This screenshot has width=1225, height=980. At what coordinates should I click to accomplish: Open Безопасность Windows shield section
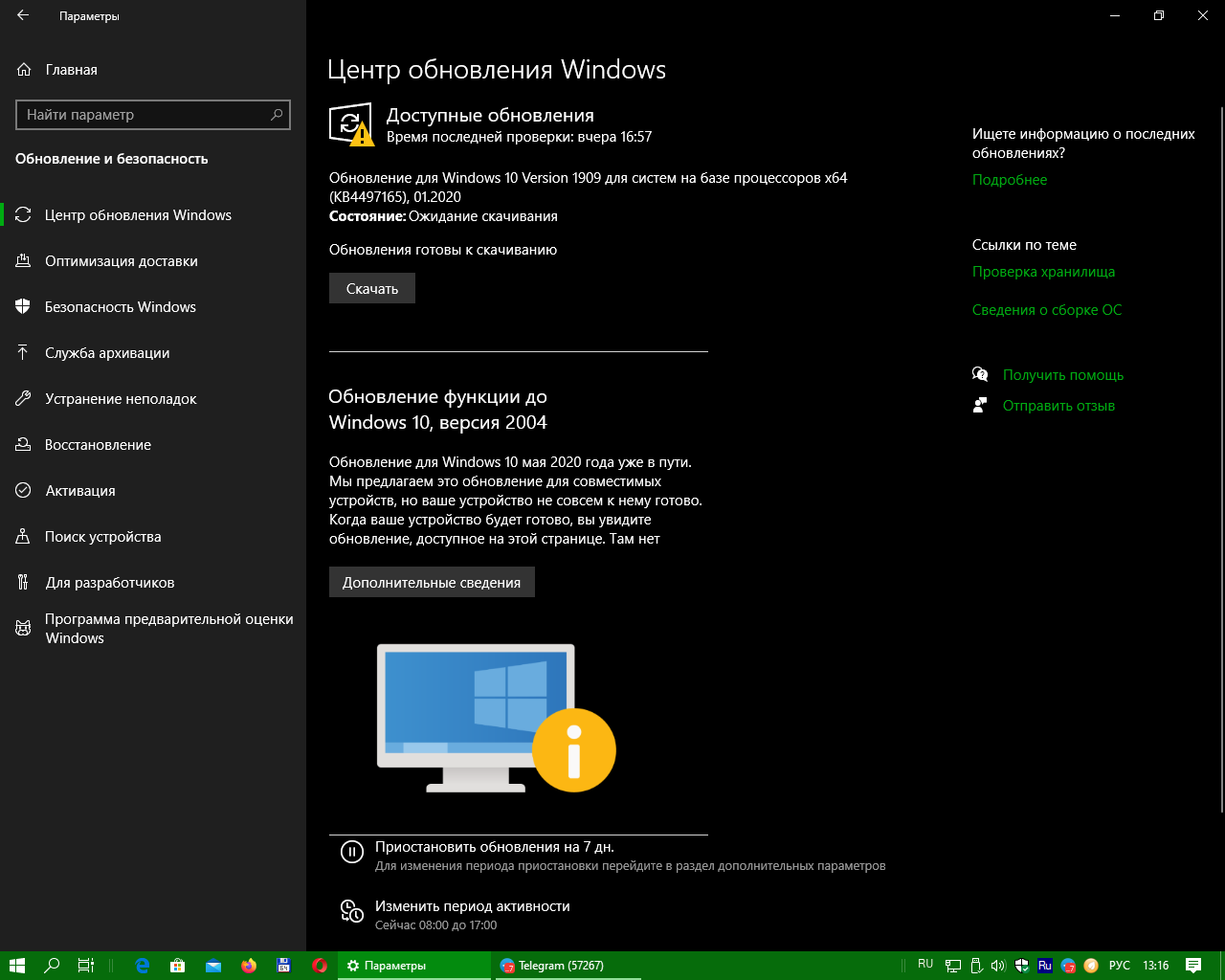pyautogui.click(x=153, y=307)
